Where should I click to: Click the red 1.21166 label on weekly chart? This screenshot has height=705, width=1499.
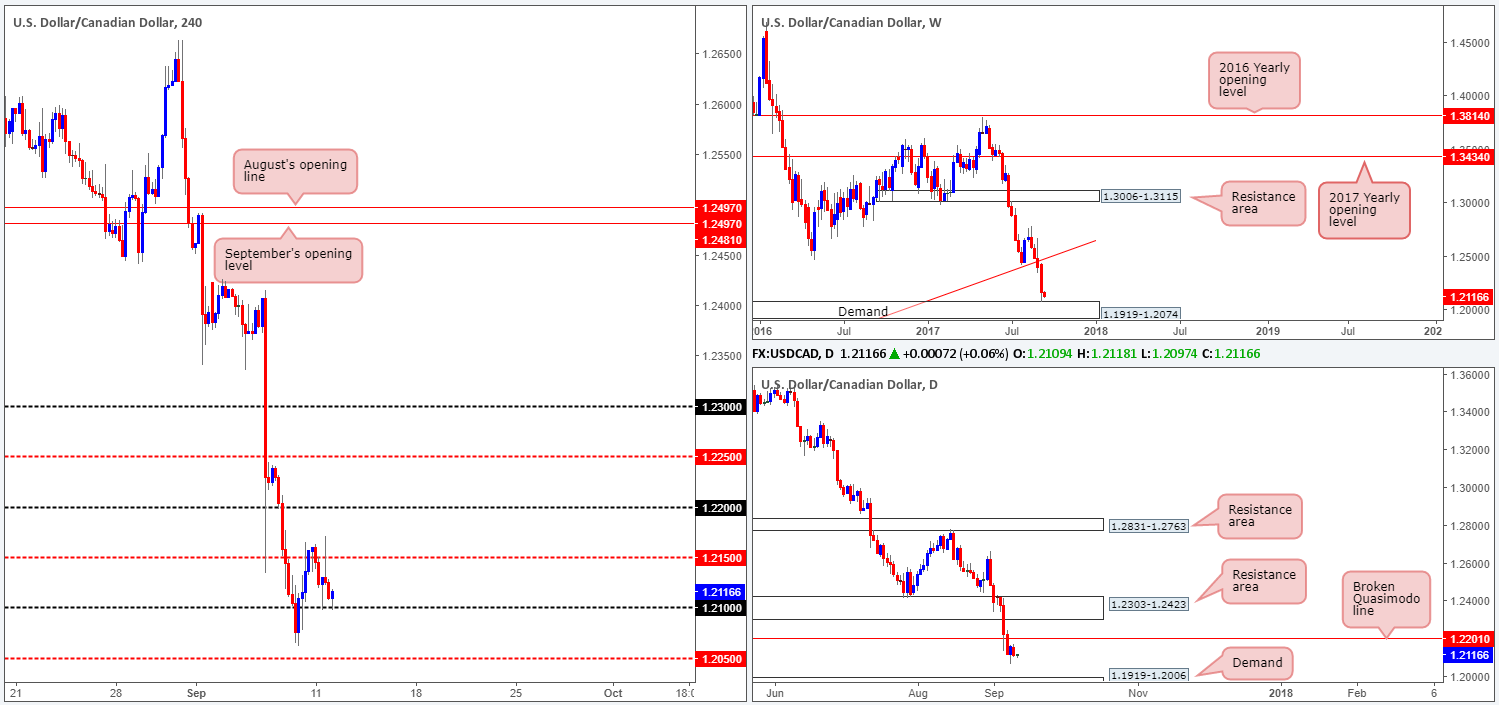(1467, 297)
